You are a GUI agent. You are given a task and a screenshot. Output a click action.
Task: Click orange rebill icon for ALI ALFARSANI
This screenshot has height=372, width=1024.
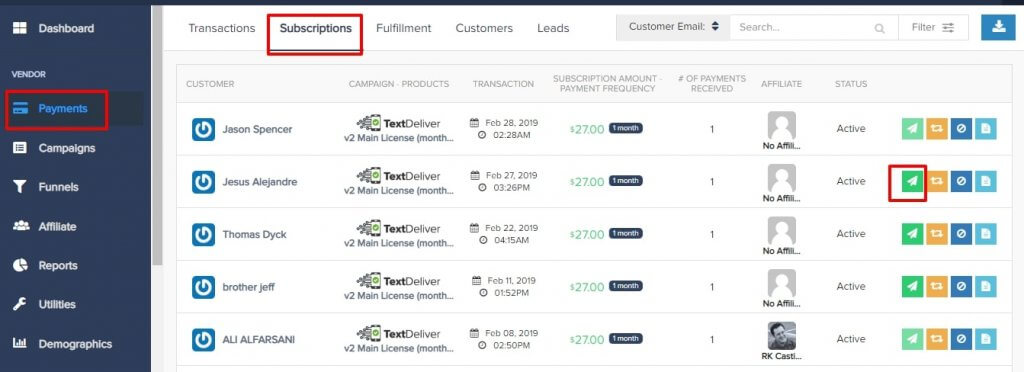click(937, 339)
